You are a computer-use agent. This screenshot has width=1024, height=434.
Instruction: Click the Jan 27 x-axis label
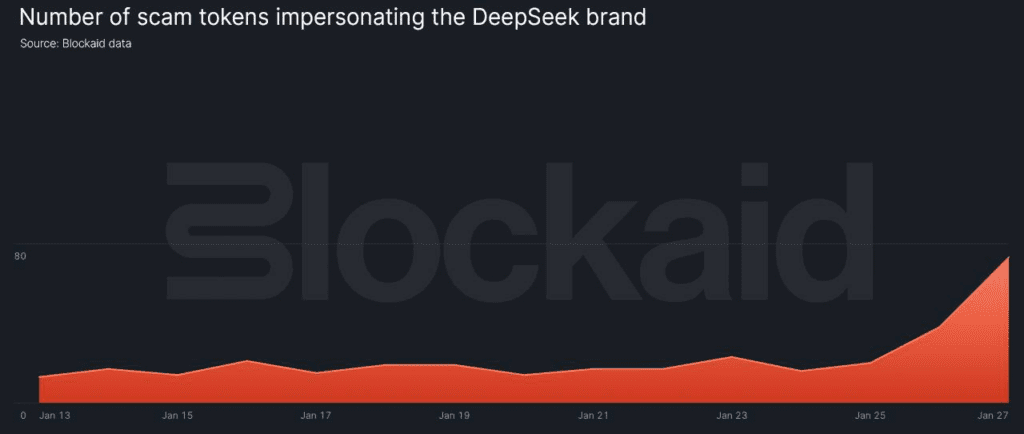[992, 415]
